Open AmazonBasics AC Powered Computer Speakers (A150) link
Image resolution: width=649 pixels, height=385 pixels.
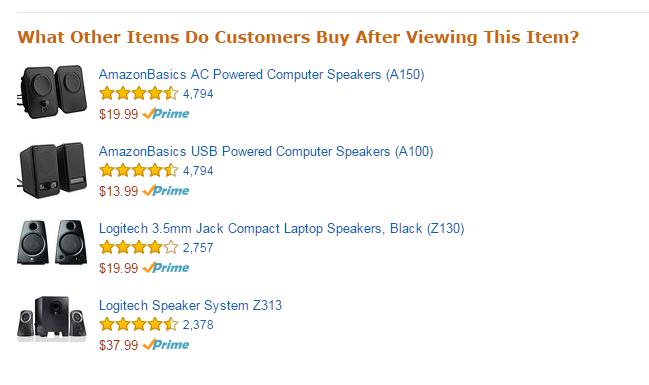[x=261, y=75]
